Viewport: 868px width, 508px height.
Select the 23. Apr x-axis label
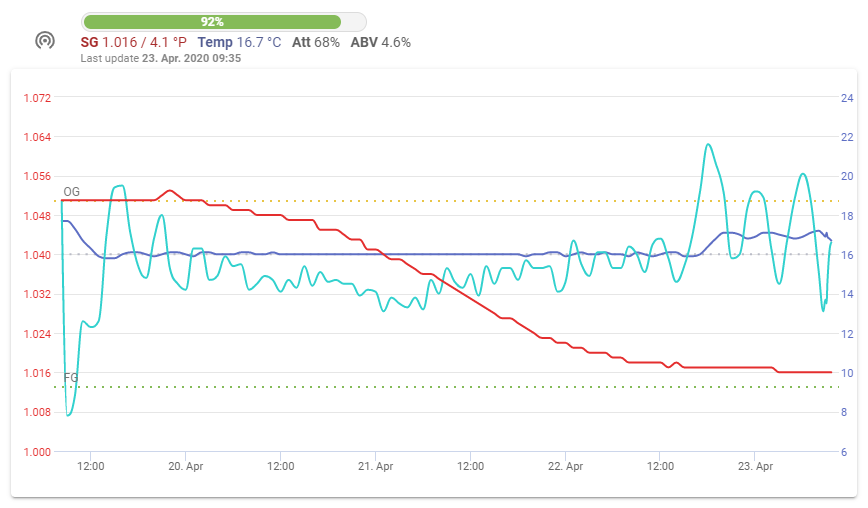pos(756,466)
